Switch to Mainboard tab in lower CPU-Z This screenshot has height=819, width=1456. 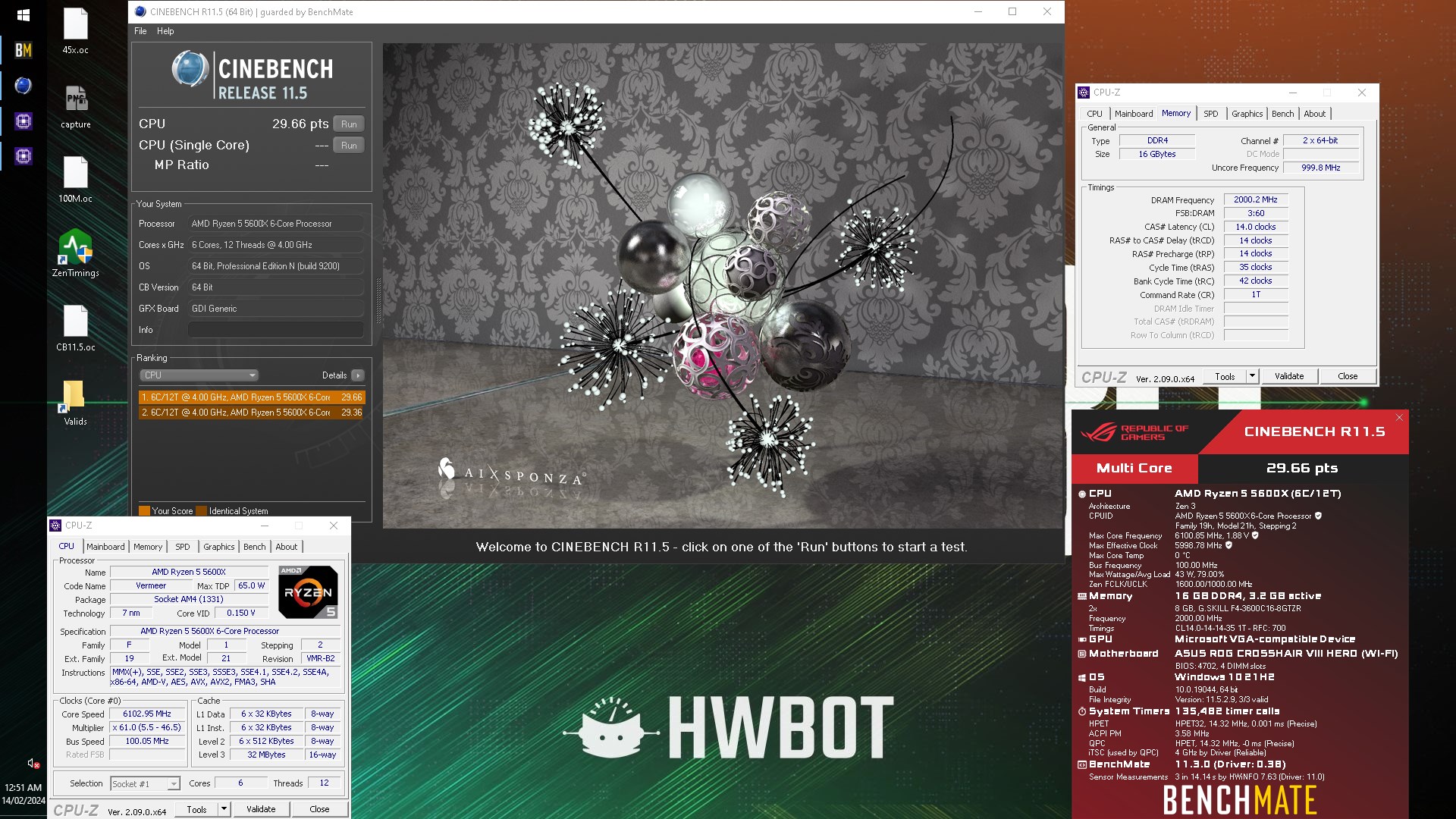point(105,547)
